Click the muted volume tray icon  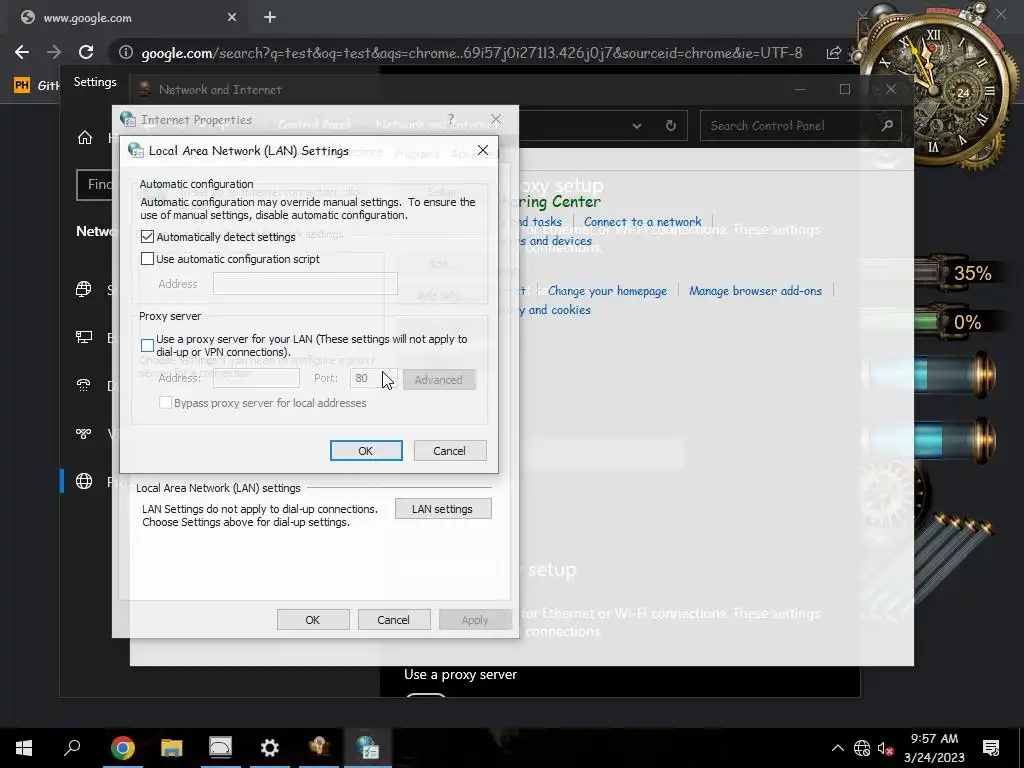point(885,748)
